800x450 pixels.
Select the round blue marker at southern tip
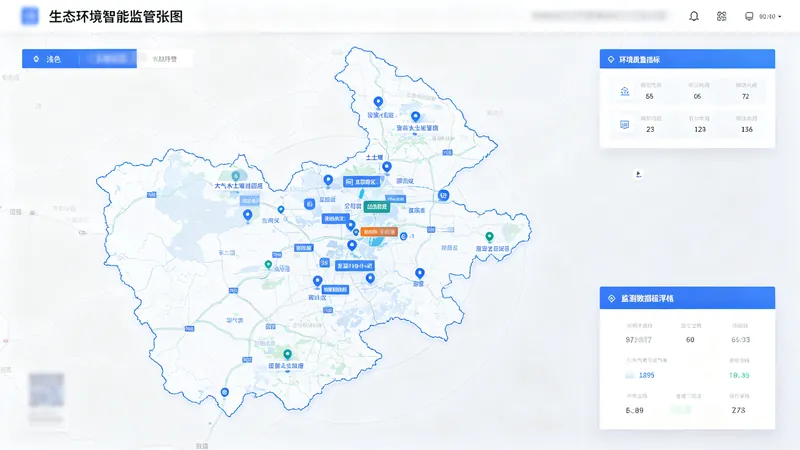point(224,392)
